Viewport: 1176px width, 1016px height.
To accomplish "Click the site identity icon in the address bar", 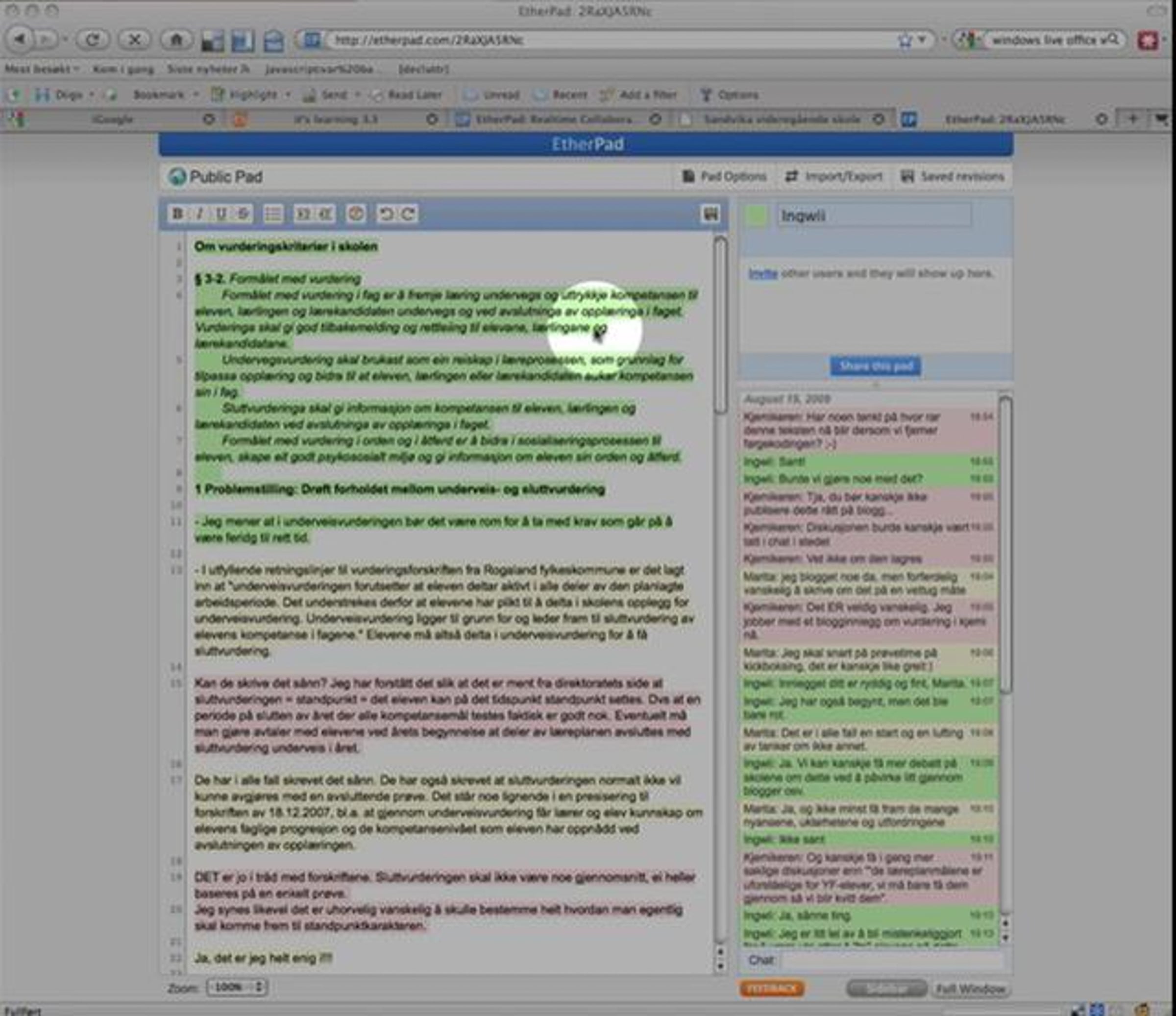I will click(312, 40).
